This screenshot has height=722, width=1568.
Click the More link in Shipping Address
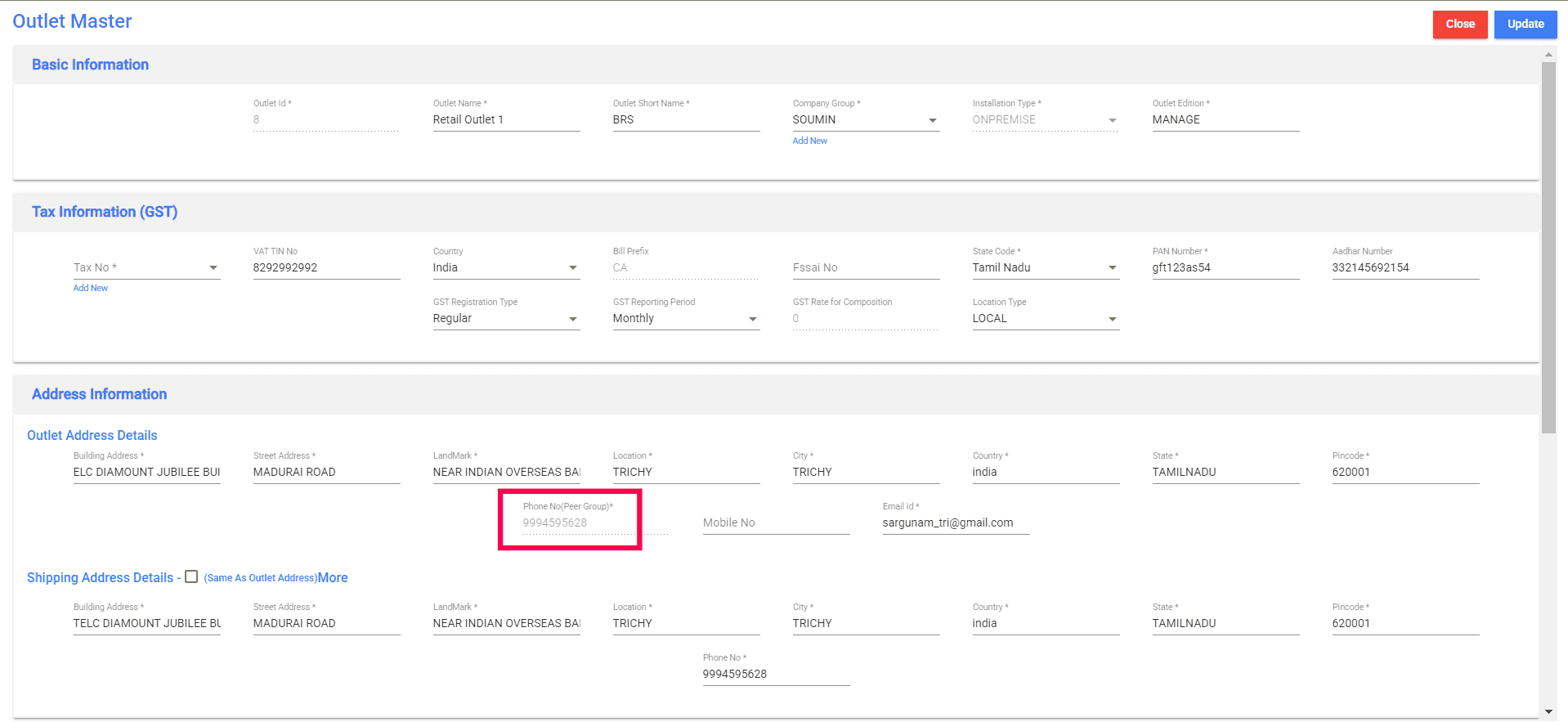[333, 577]
